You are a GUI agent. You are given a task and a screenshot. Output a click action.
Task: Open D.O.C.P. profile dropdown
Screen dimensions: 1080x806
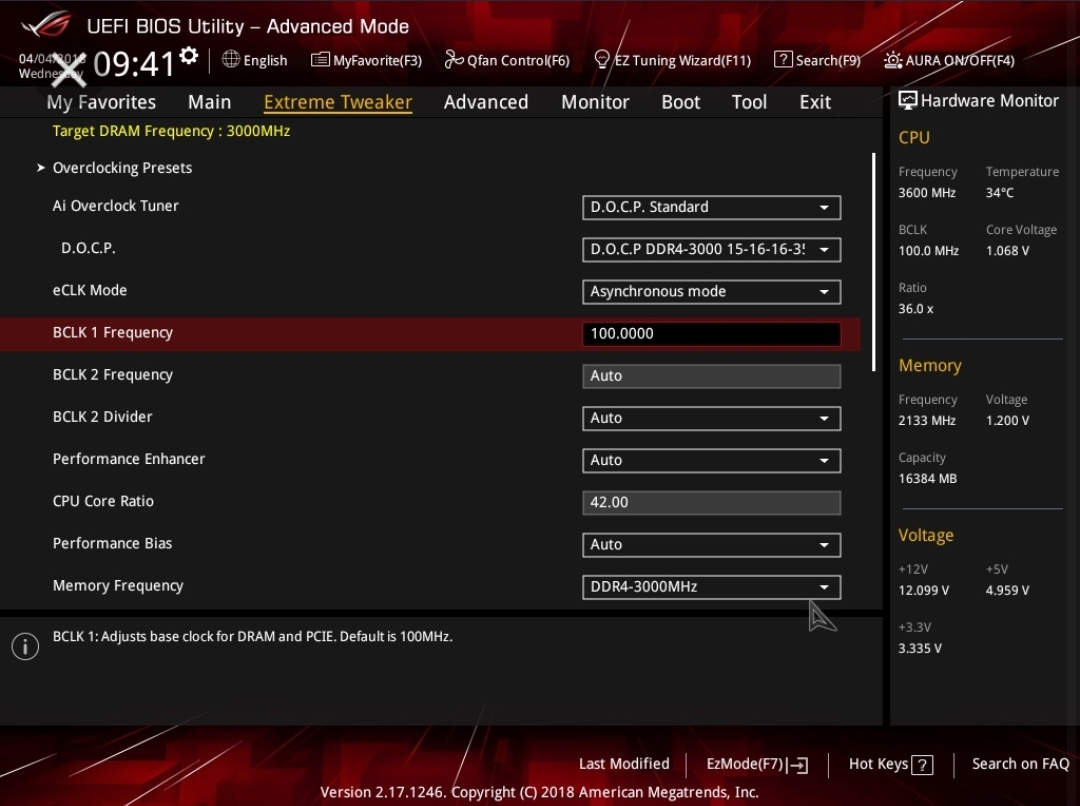(712, 249)
